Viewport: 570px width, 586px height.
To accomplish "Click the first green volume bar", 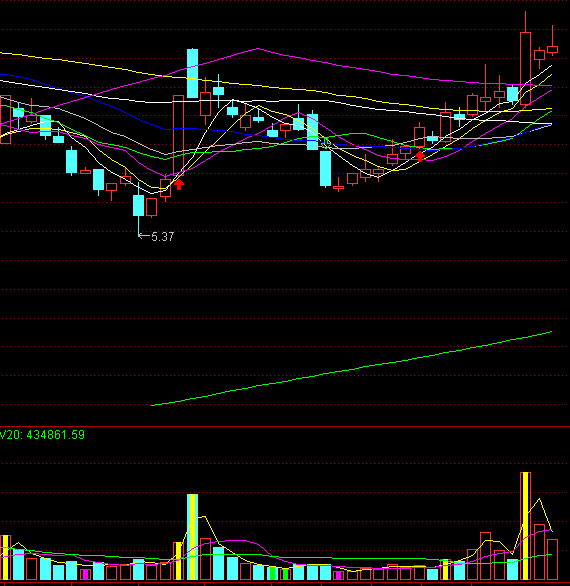I will click(272, 573).
